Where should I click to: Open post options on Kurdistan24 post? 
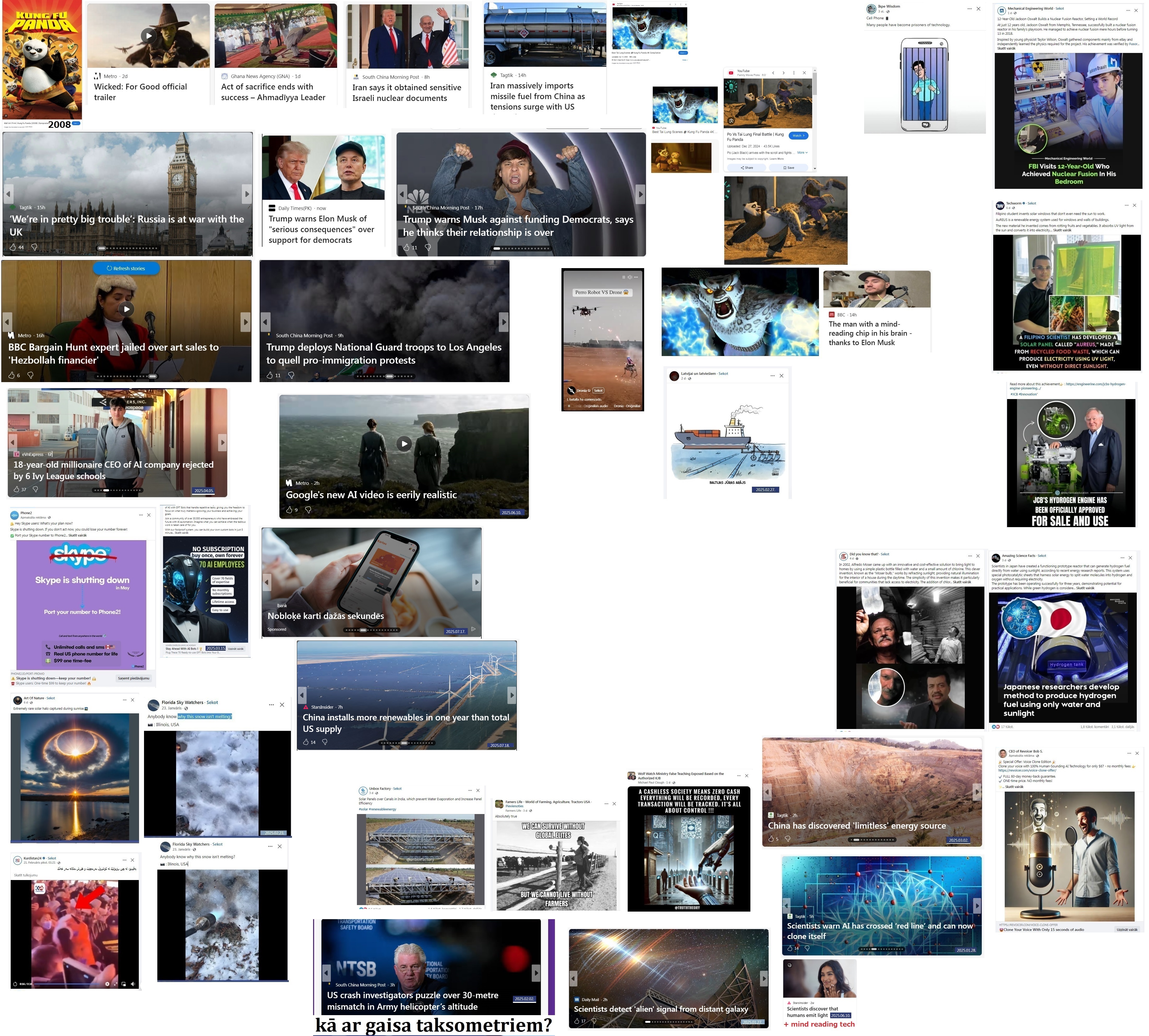point(124,860)
